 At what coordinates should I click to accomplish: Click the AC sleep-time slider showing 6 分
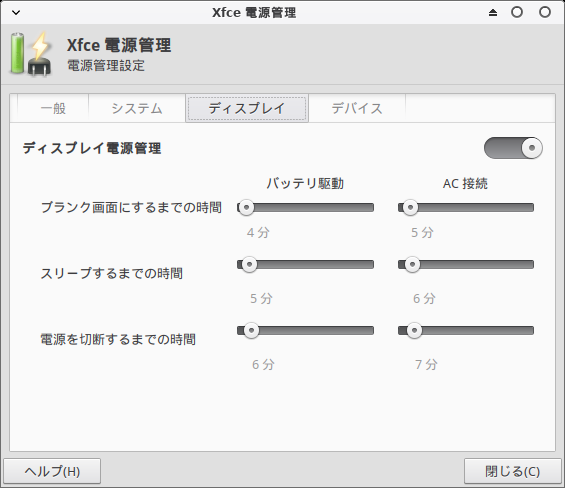[x=466, y=264]
